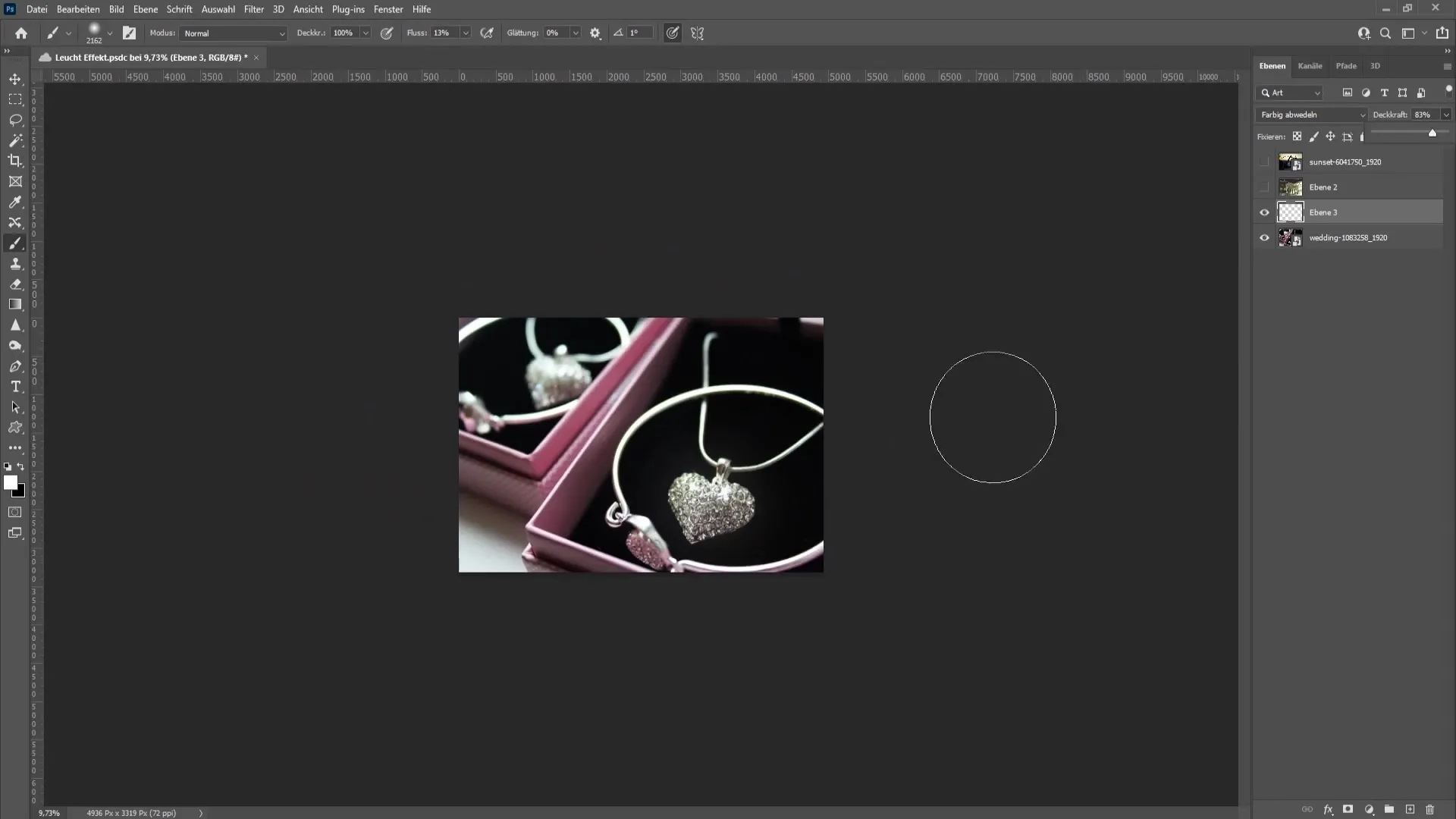Select the Brush tool in toolbar
This screenshot has width=1456, height=819.
coord(15,242)
